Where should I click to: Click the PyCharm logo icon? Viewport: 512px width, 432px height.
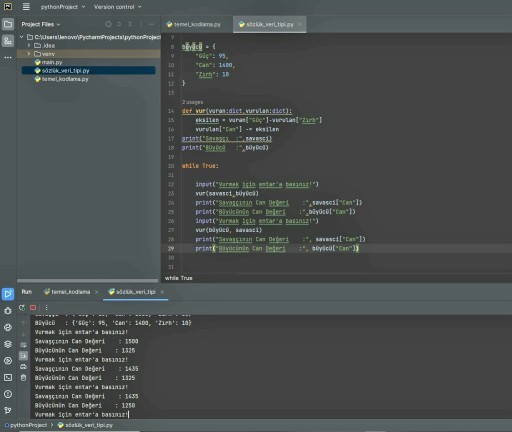(8, 7)
